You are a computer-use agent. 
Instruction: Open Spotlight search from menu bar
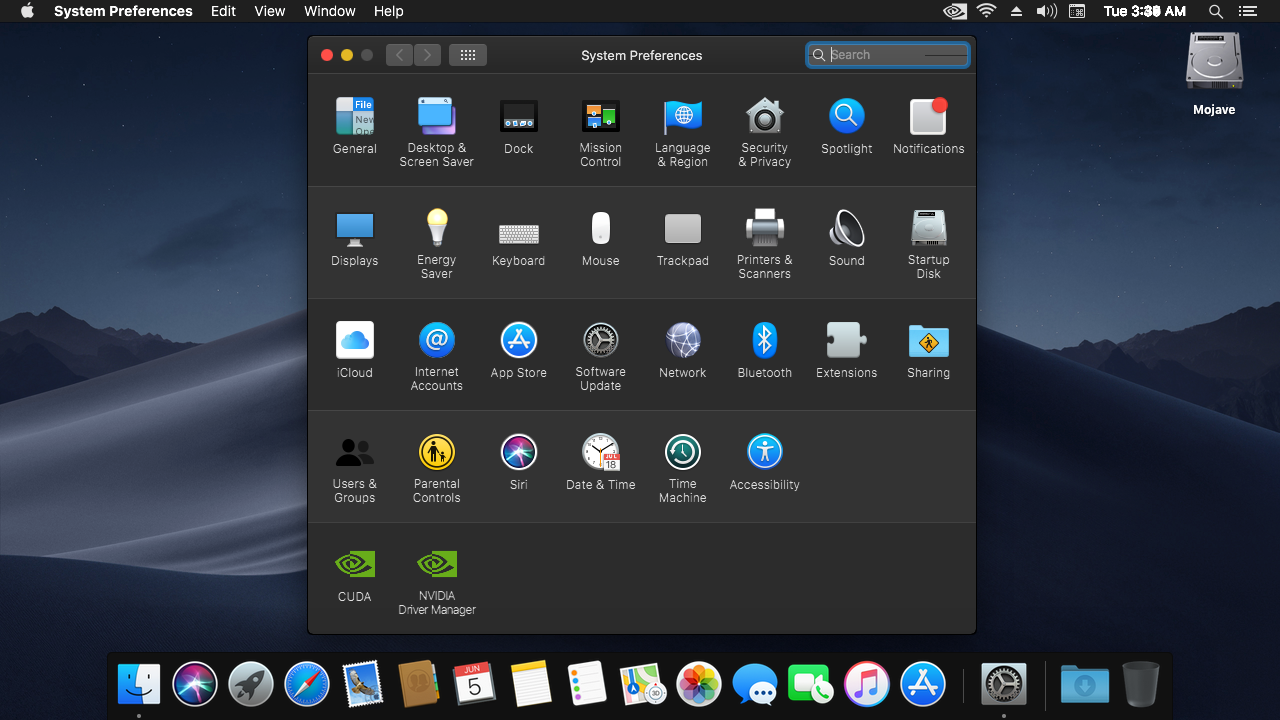[x=1216, y=11]
